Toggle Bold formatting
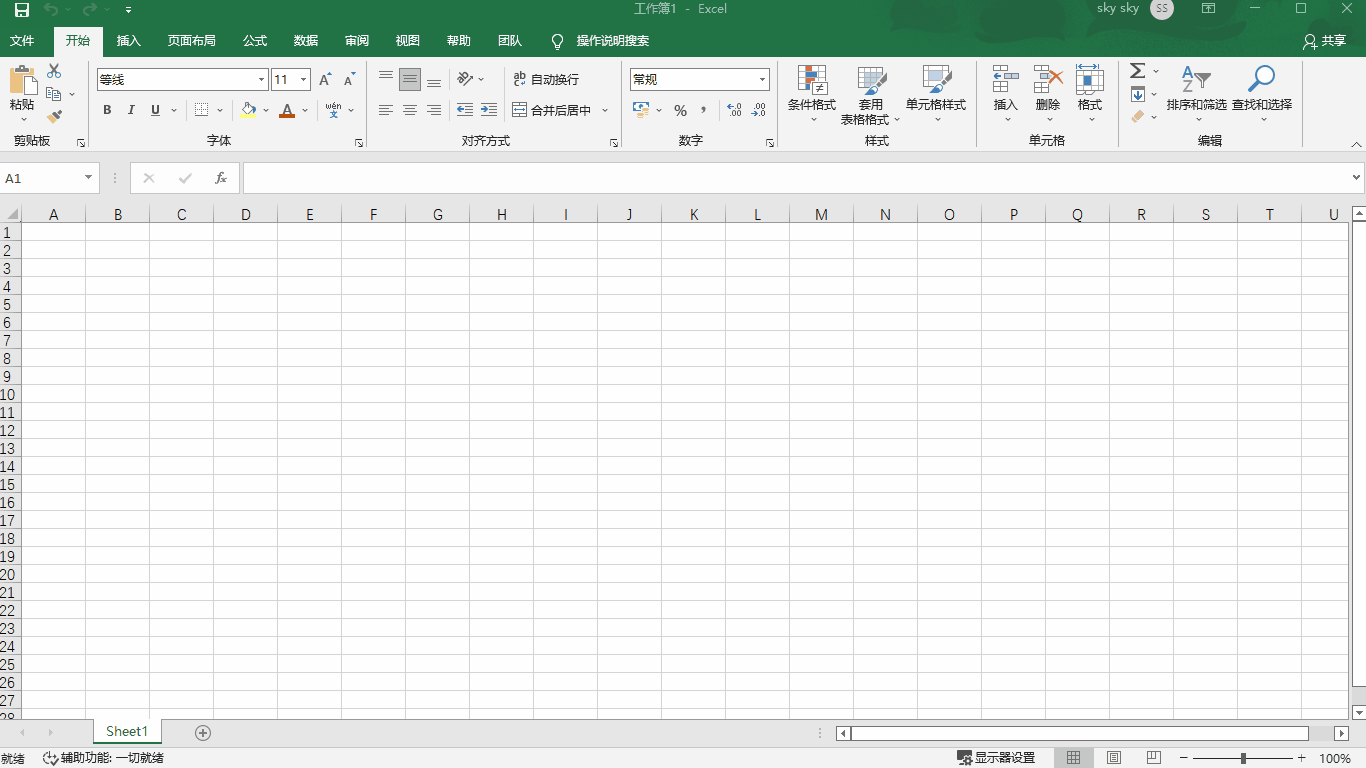 click(x=107, y=110)
